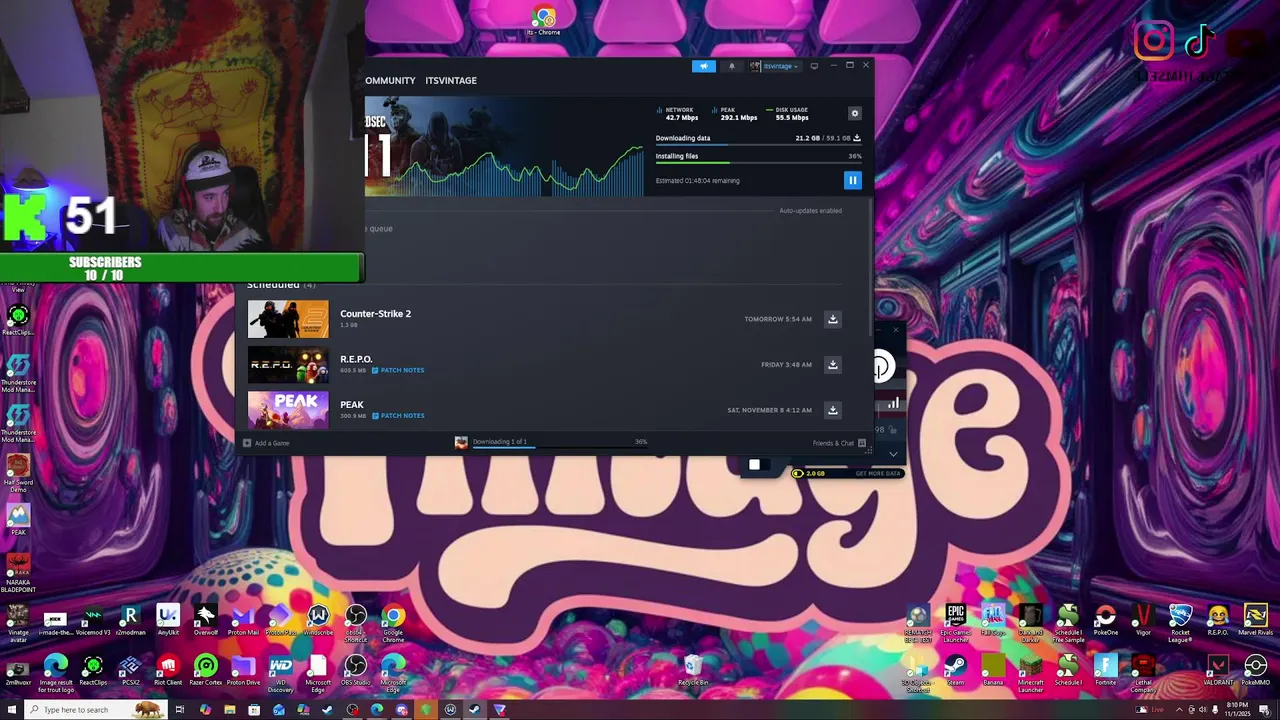This screenshot has width=1280, height=720.
Task: Open File Explorer from taskbar
Action: 230,710
